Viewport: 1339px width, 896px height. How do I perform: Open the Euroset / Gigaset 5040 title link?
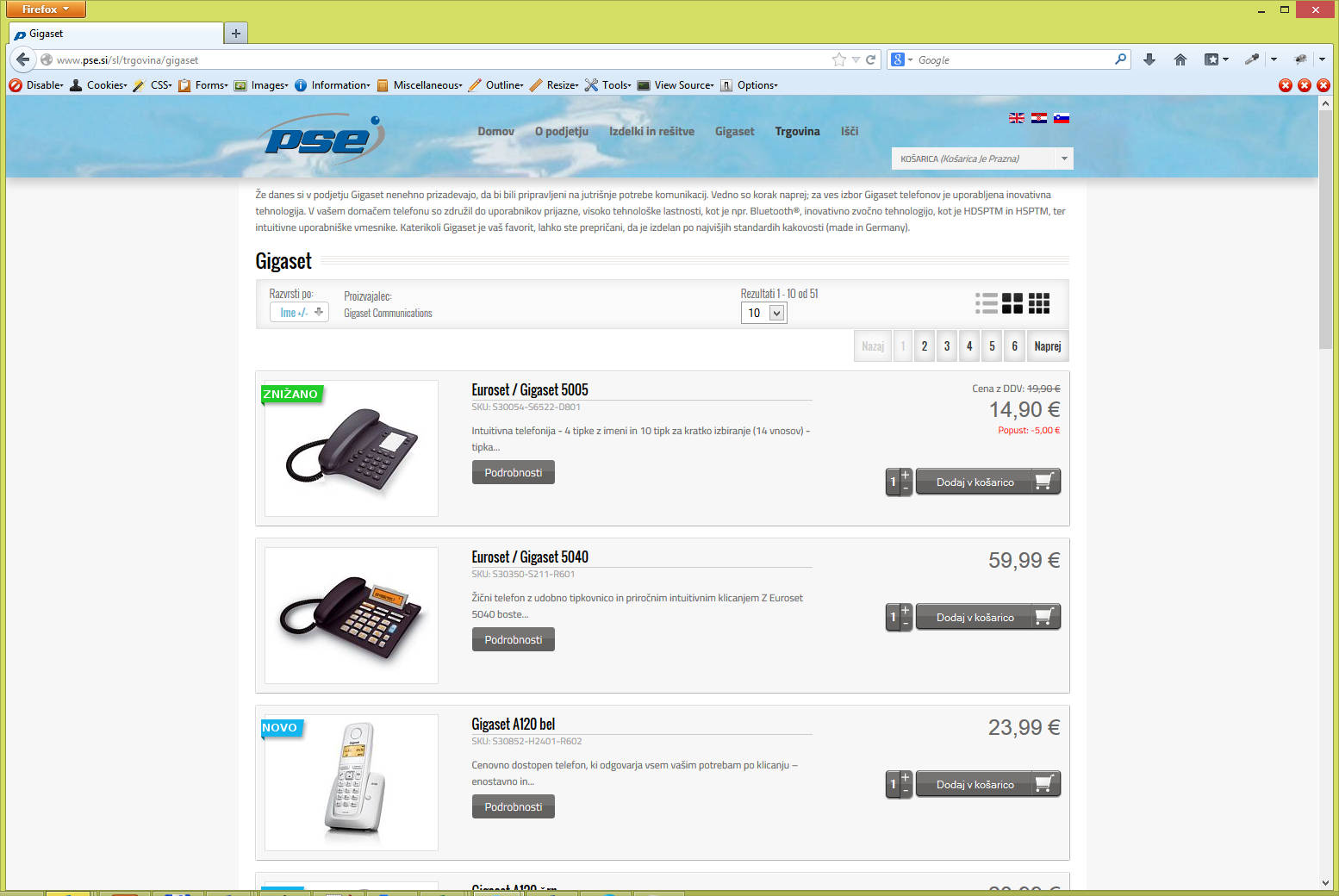click(x=530, y=557)
